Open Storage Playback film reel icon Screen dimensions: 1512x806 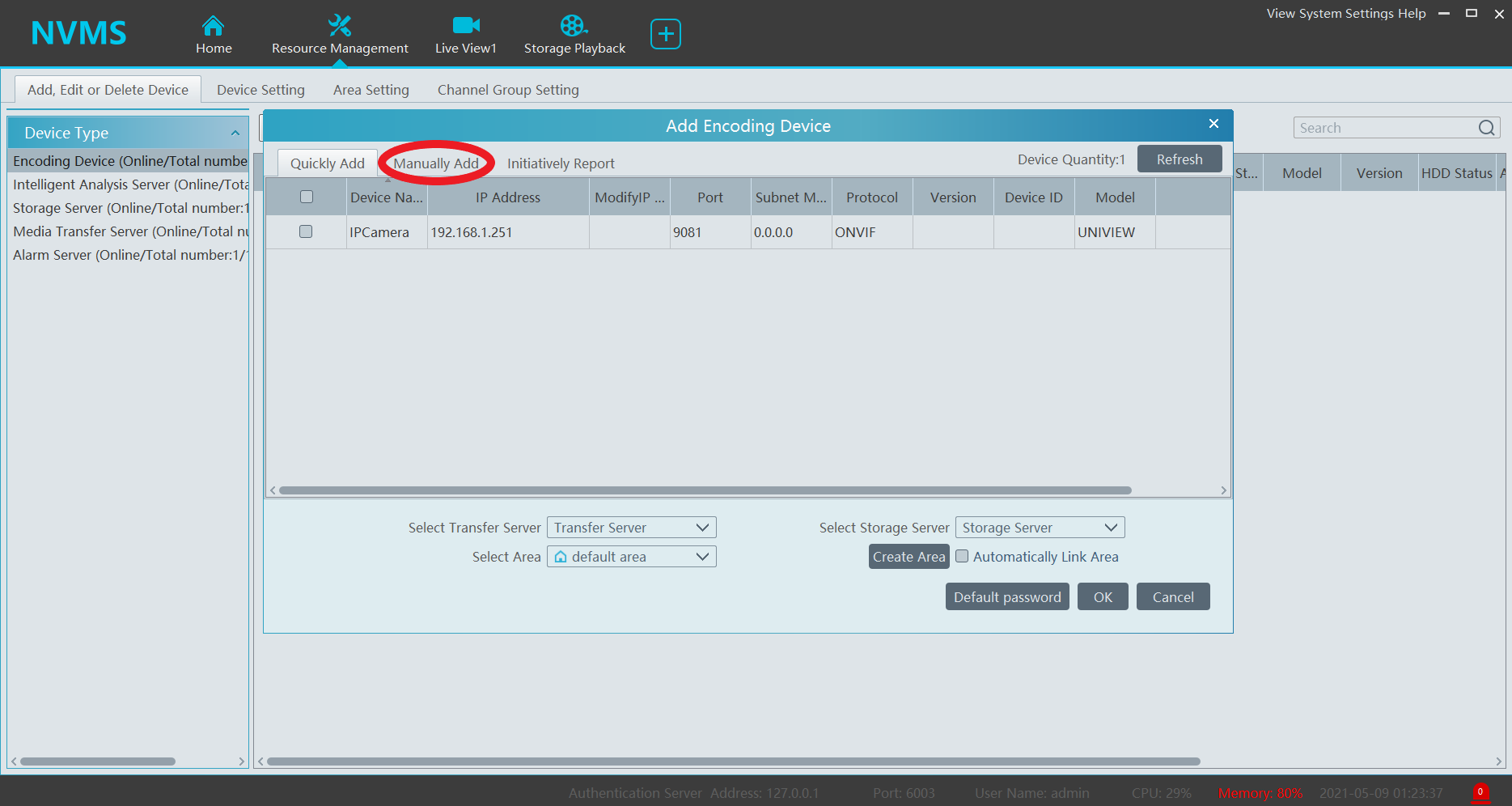(573, 26)
